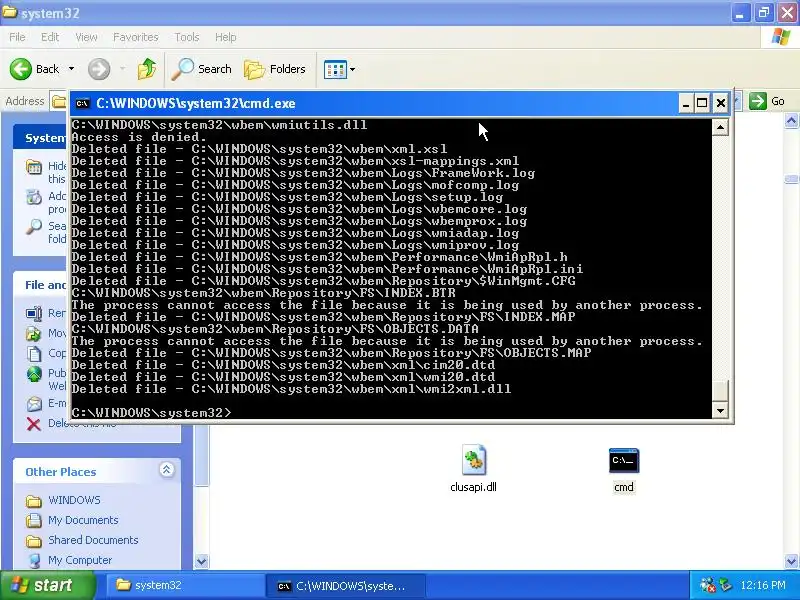Toggle the Folders pane button
Image resolution: width=800 pixels, height=600 pixels.
click(x=275, y=69)
